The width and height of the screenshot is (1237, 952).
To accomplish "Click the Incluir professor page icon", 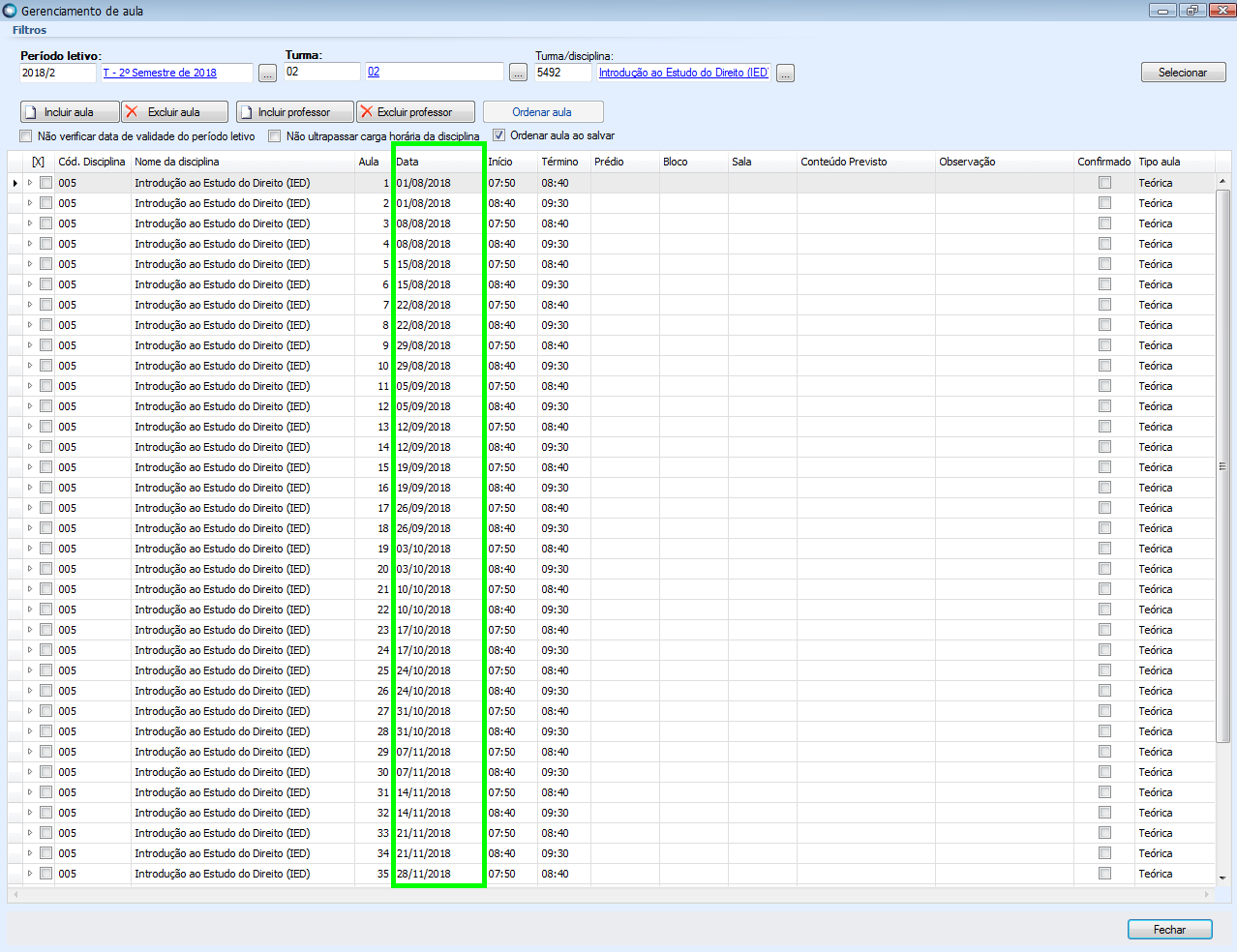I will (246, 112).
